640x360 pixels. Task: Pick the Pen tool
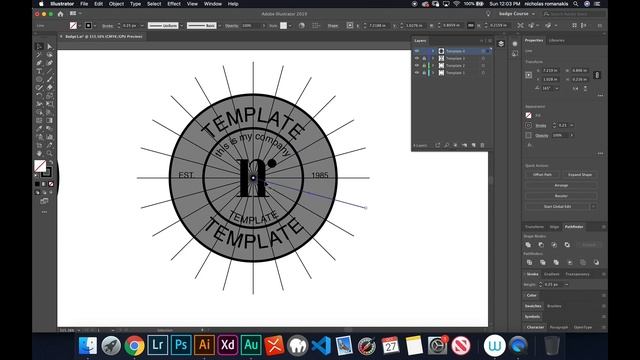click(x=39, y=63)
